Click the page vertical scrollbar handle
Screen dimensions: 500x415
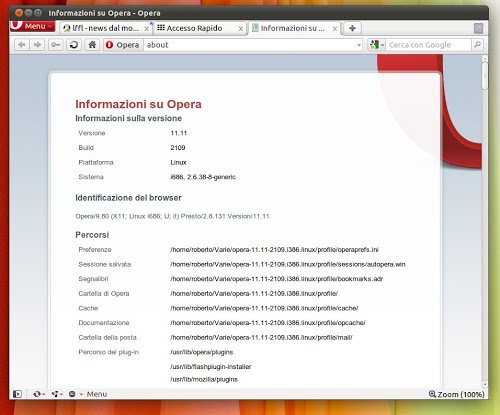[485, 76]
